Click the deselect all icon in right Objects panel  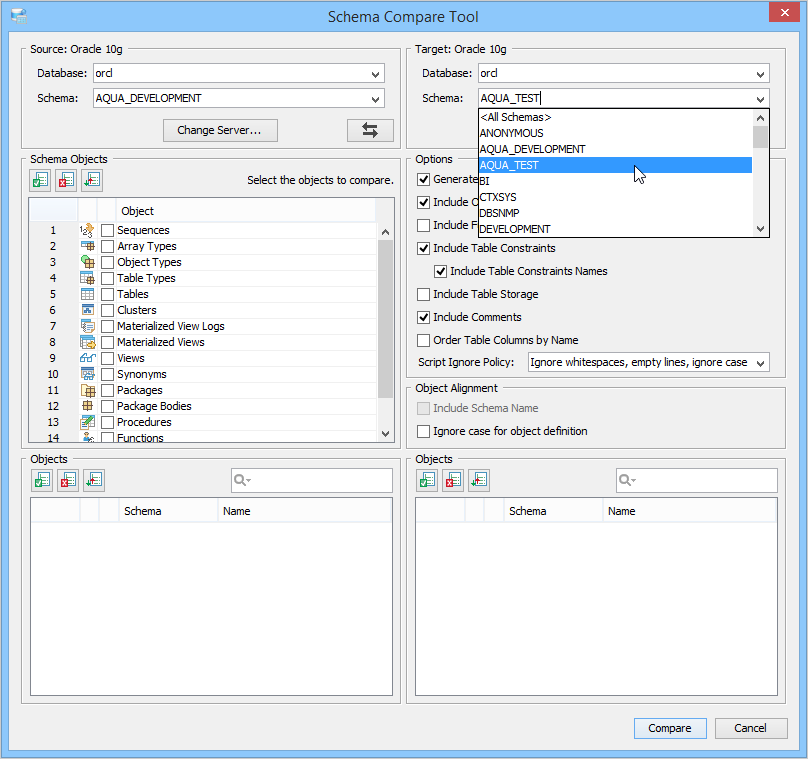453,480
